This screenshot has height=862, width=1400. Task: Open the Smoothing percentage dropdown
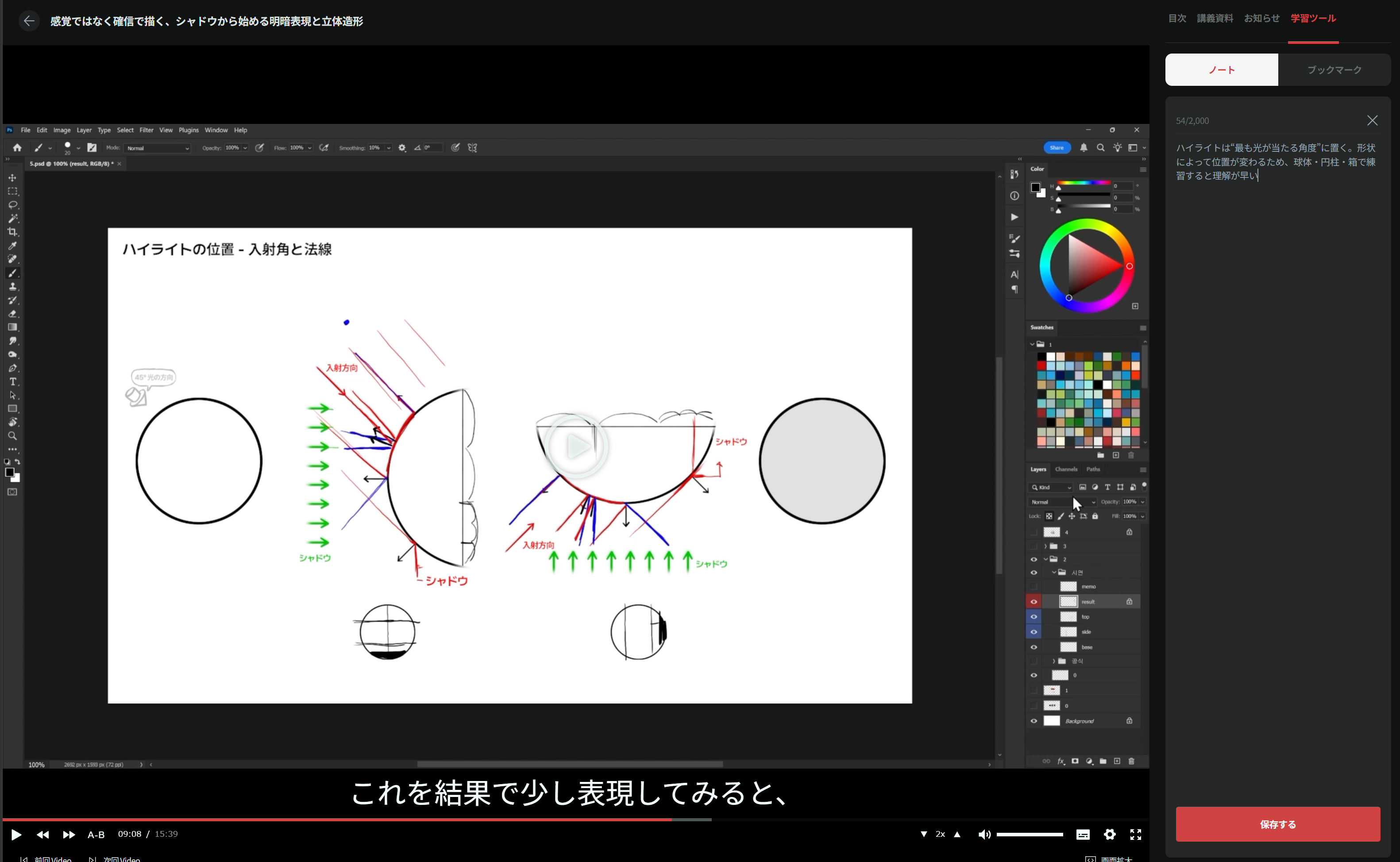(388, 148)
